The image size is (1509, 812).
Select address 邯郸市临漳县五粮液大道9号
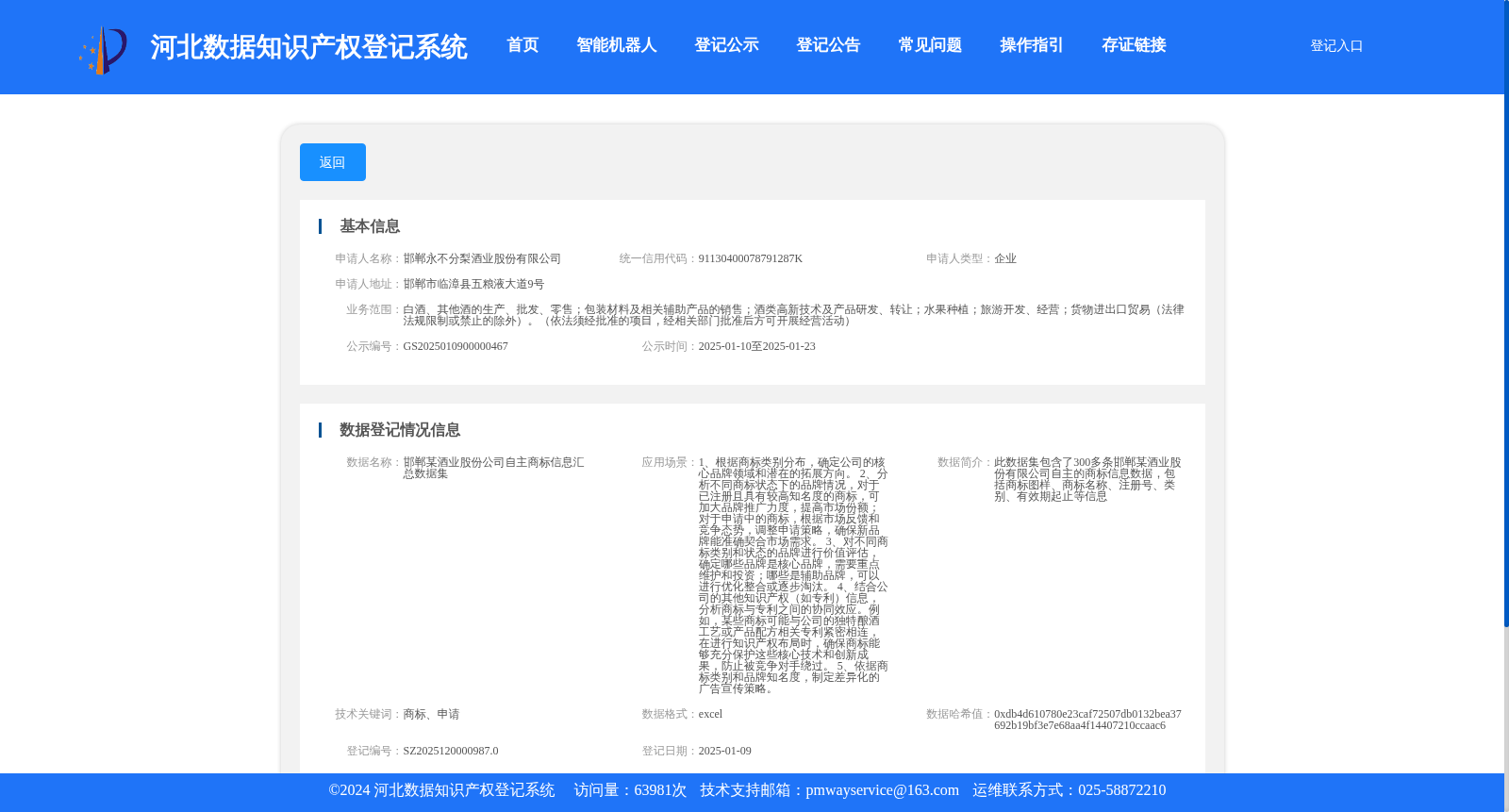click(473, 284)
